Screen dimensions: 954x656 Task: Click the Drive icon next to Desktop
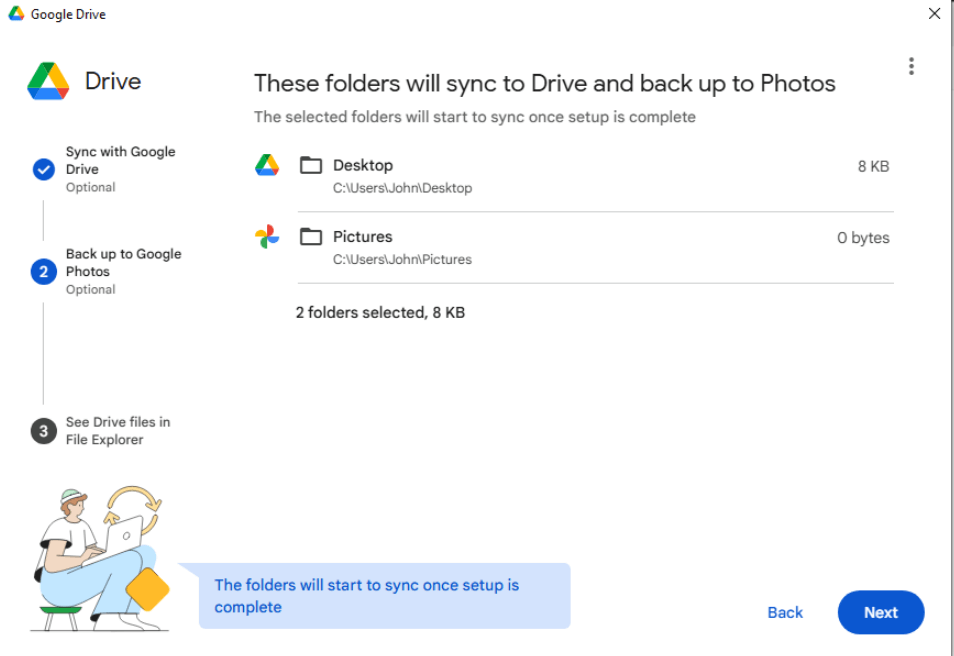click(267, 165)
